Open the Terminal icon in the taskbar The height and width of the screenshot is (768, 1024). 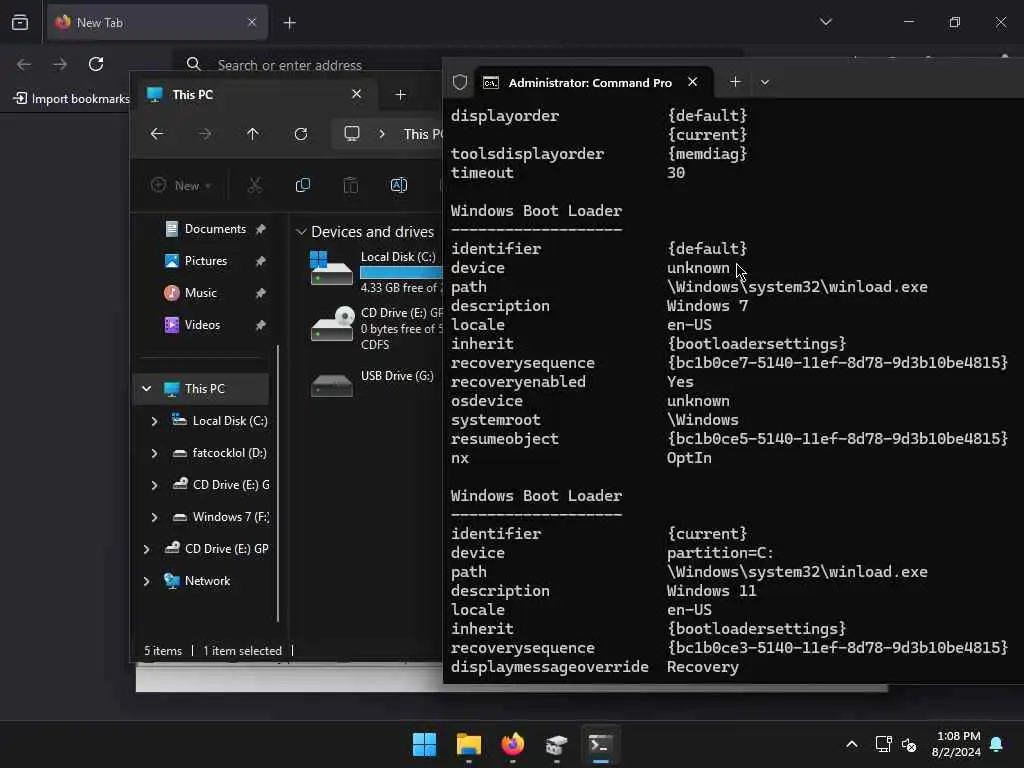click(600, 744)
